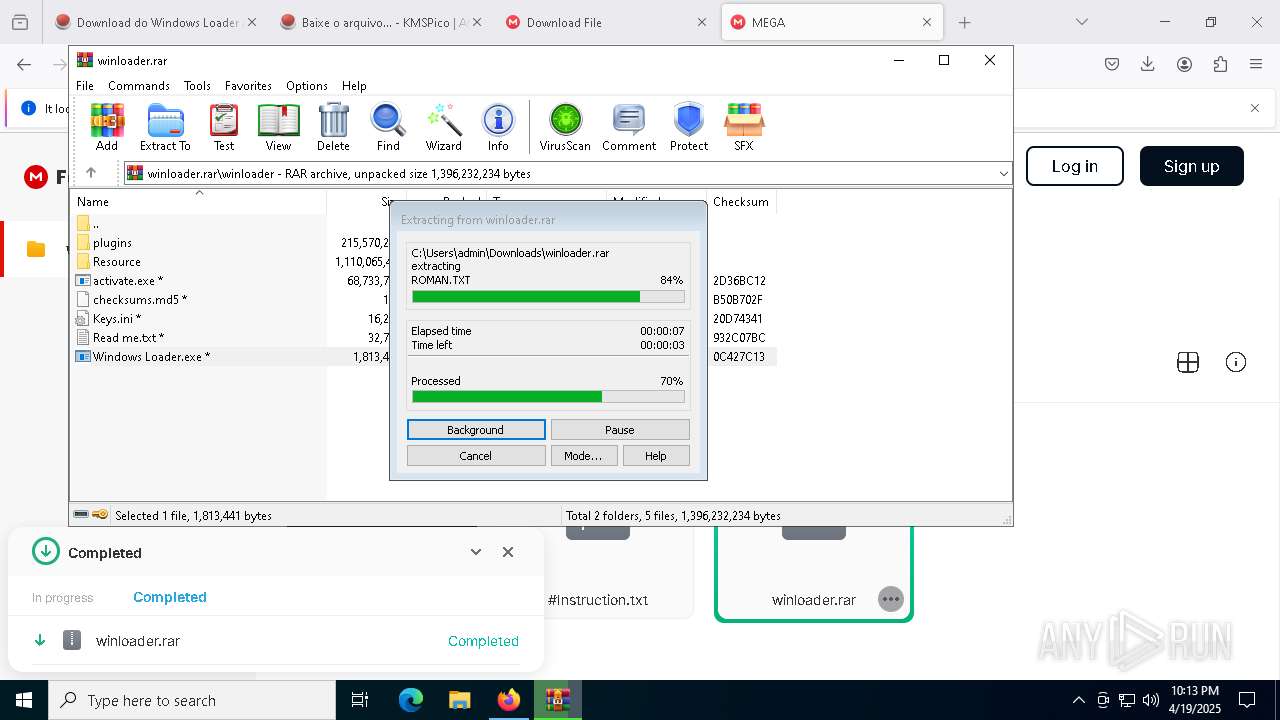Open the Options menu

(x=307, y=86)
